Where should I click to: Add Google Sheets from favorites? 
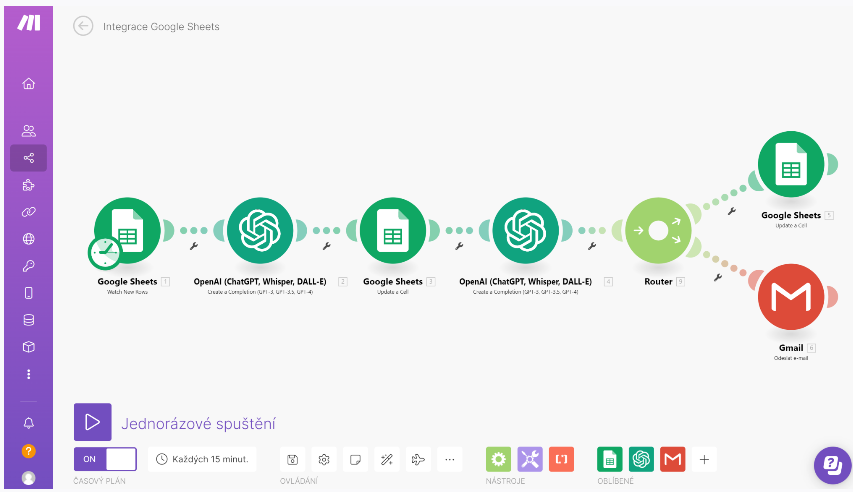click(610, 459)
